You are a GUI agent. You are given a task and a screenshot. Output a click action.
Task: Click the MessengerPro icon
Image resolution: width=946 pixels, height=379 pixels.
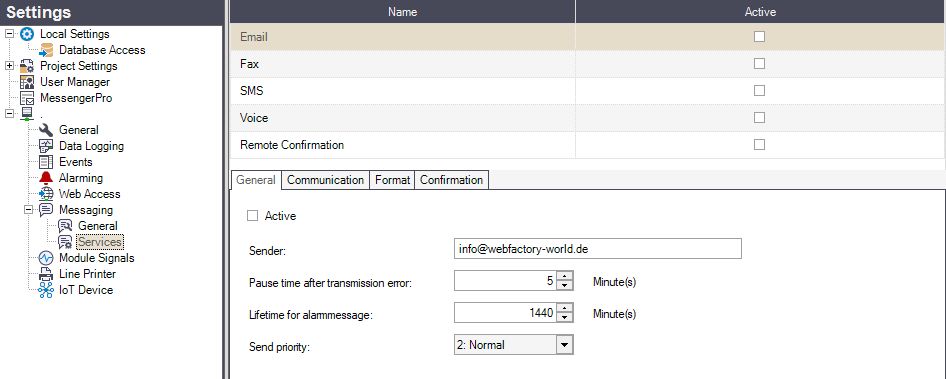point(27,98)
